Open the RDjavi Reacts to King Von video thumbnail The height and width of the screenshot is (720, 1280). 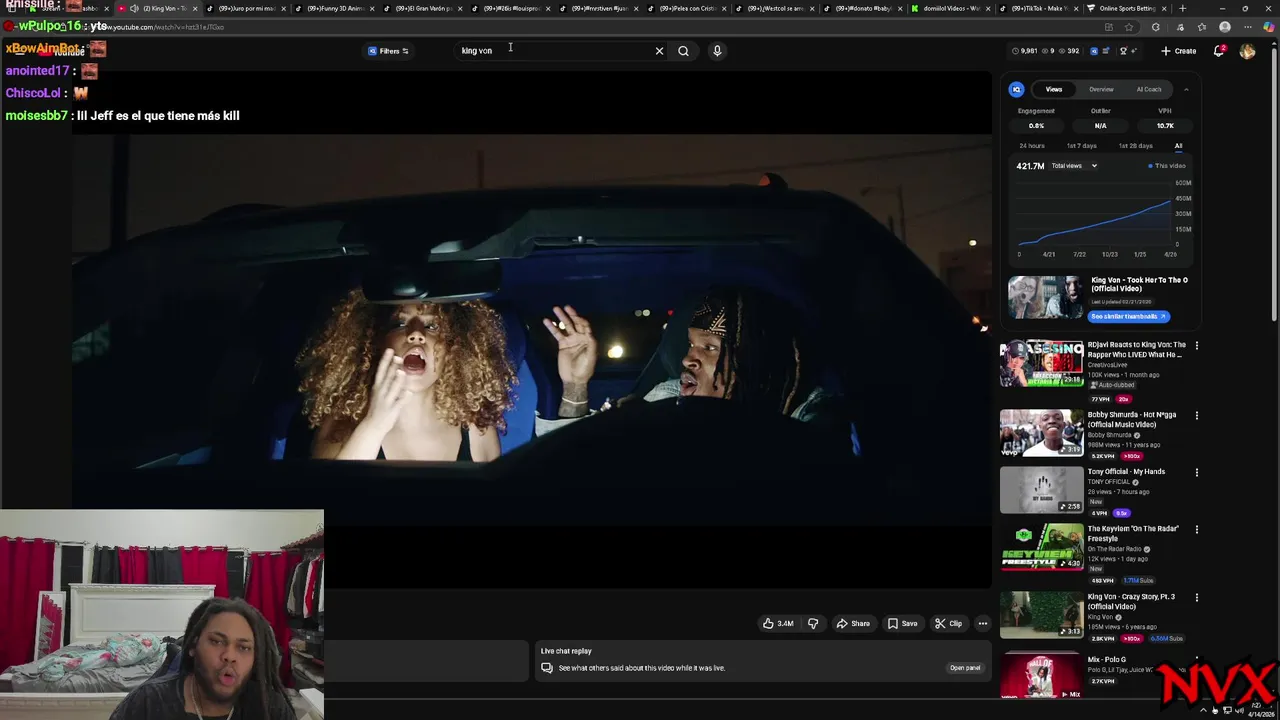point(1041,364)
